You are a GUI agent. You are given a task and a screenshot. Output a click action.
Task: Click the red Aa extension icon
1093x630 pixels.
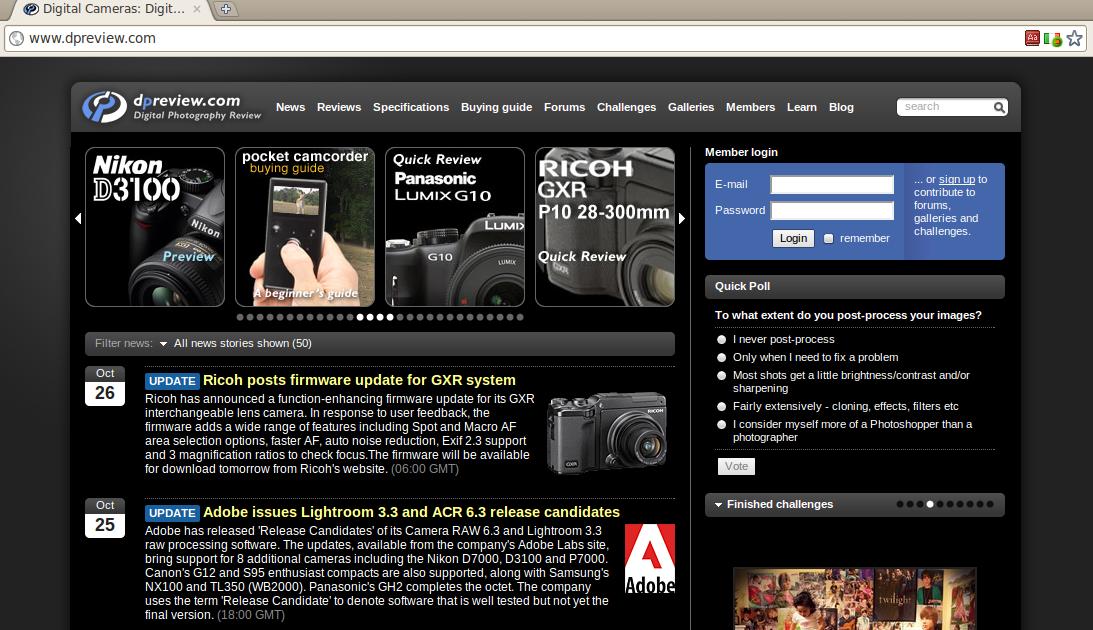click(x=1032, y=38)
